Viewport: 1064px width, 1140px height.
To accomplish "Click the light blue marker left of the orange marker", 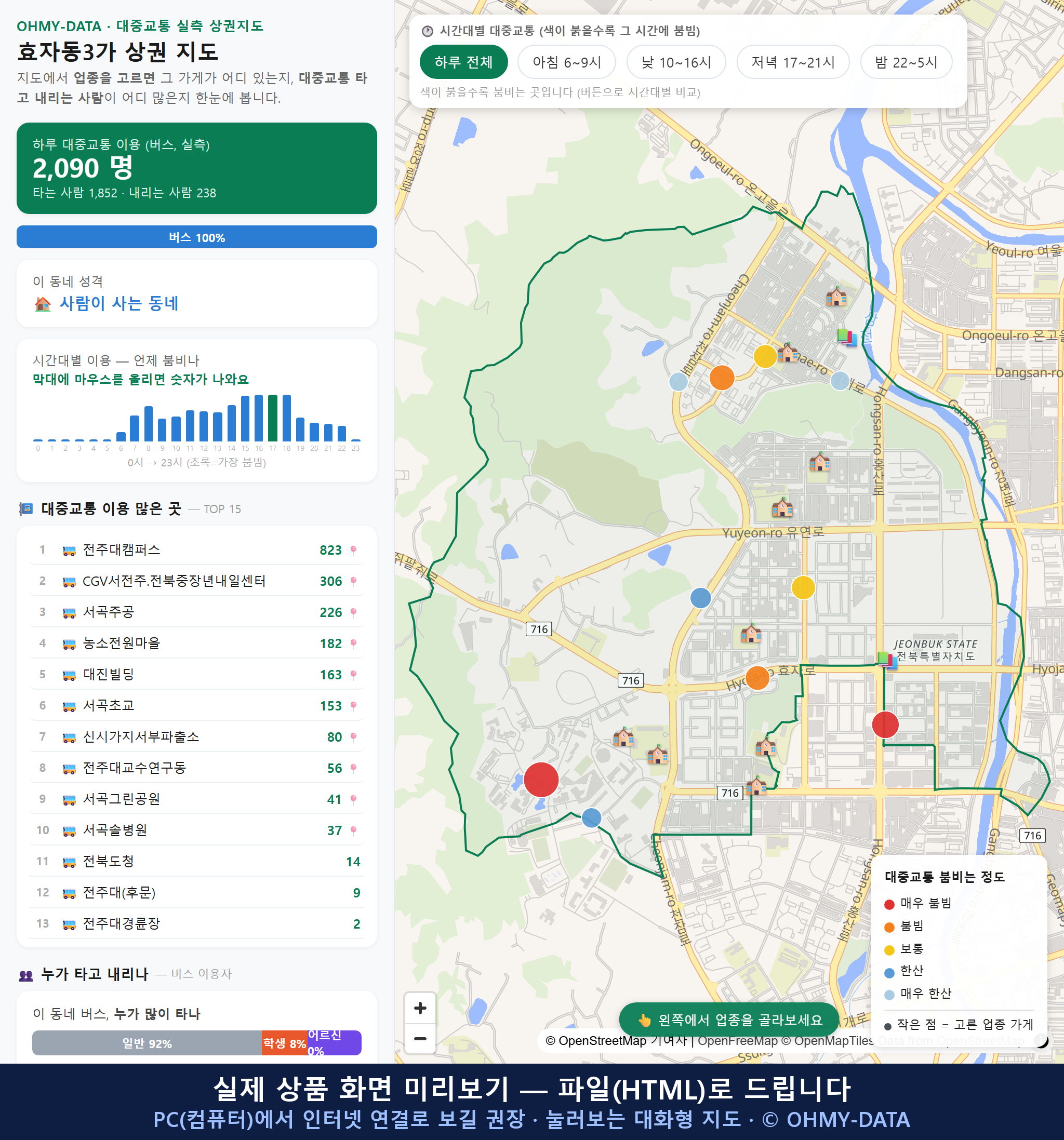I will [679, 381].
